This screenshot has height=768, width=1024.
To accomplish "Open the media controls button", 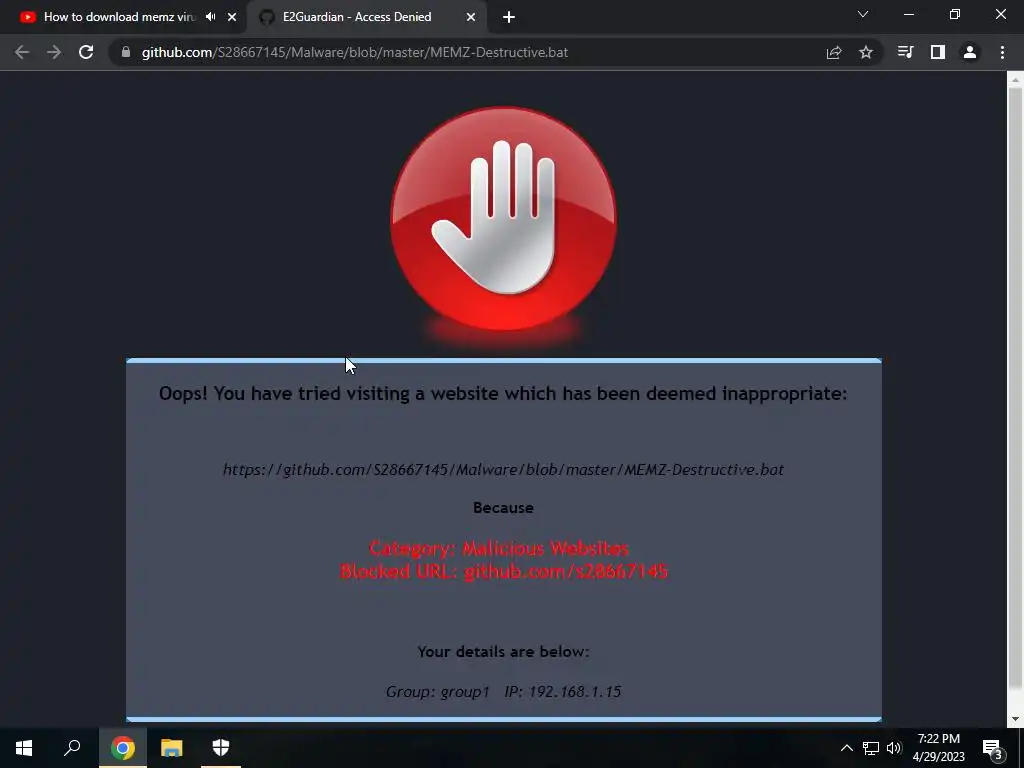I will [905, 52].
